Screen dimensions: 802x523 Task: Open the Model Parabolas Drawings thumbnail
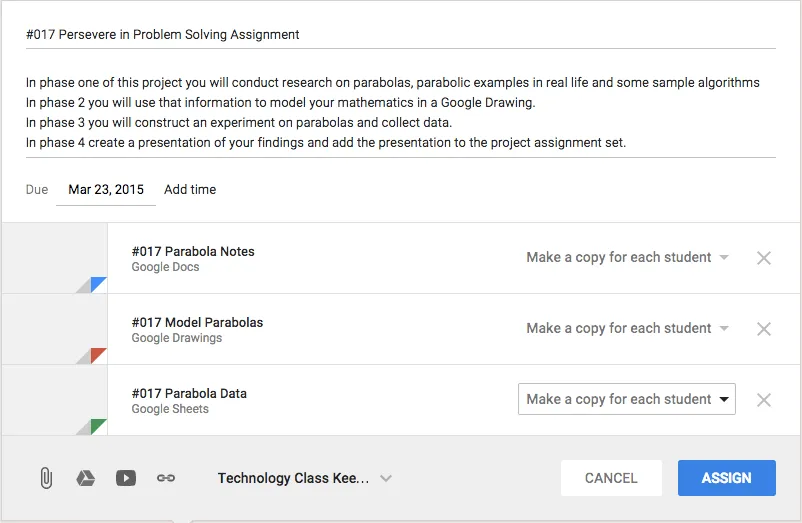point(55,329)
